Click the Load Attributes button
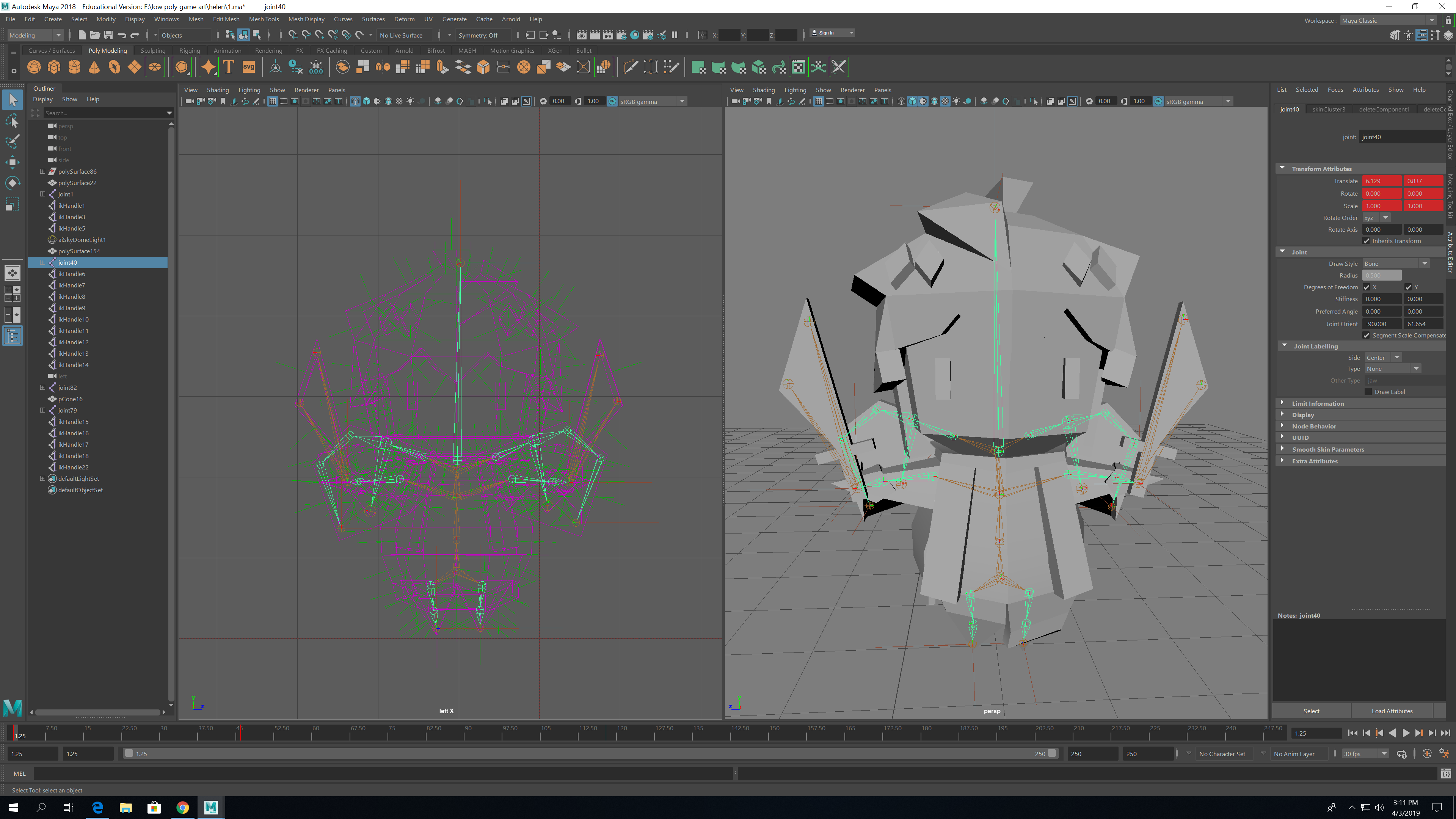The image size is (1456, 819). (1392, 711)
